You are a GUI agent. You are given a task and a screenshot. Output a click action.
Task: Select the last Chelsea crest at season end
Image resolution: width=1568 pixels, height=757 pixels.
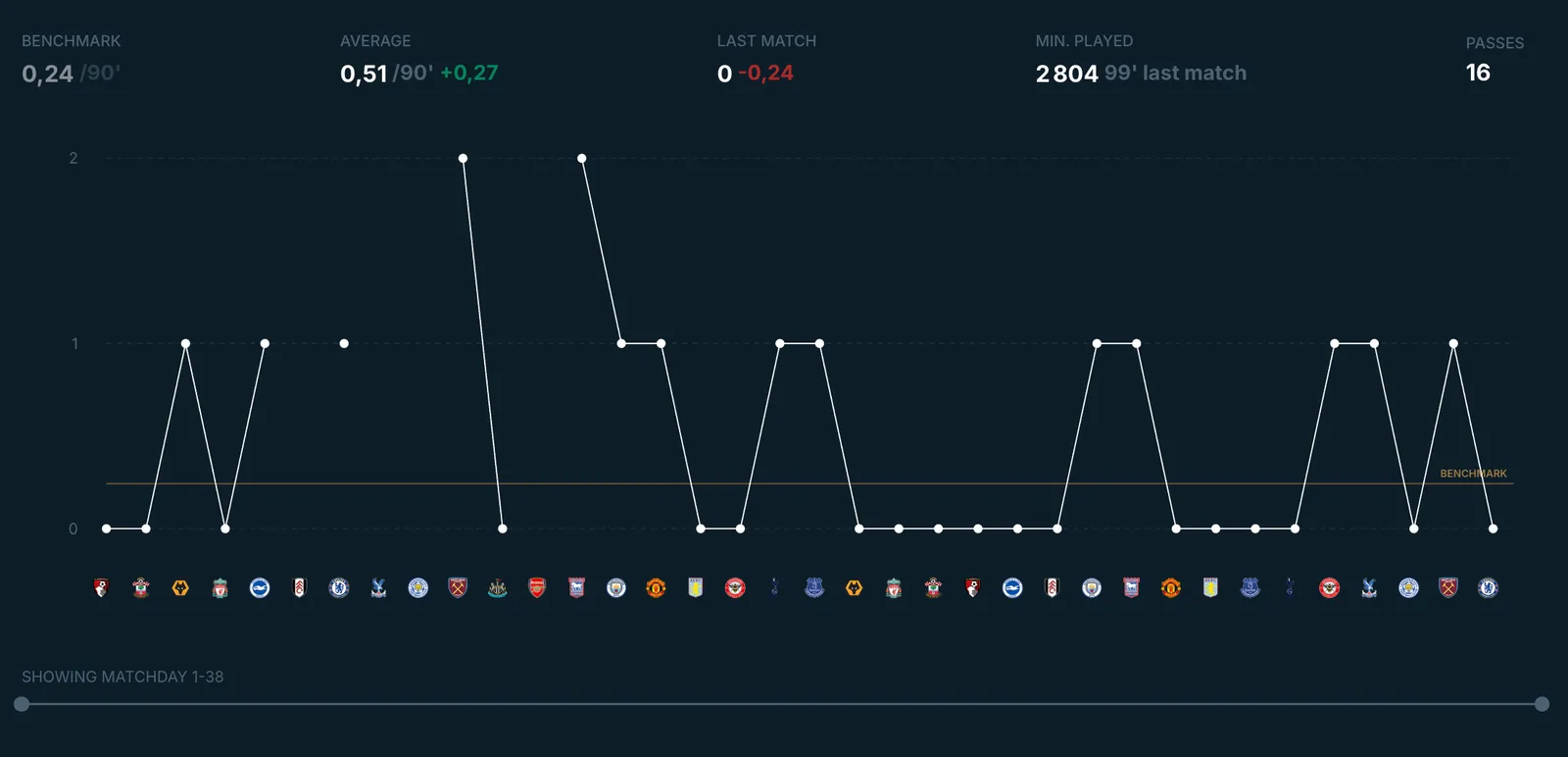pyautogui.click(x=1488, y=587)
